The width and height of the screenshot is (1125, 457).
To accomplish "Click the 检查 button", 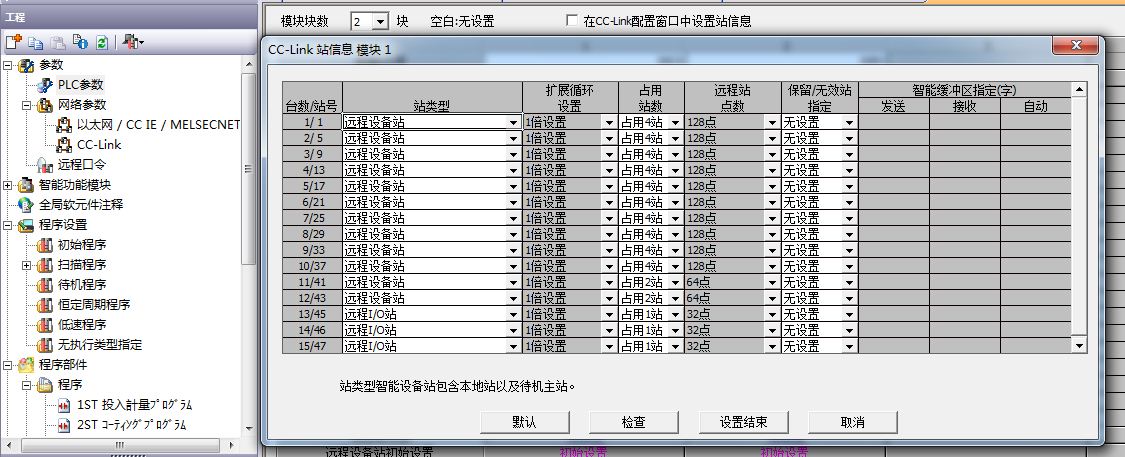I will pos(633,422).
